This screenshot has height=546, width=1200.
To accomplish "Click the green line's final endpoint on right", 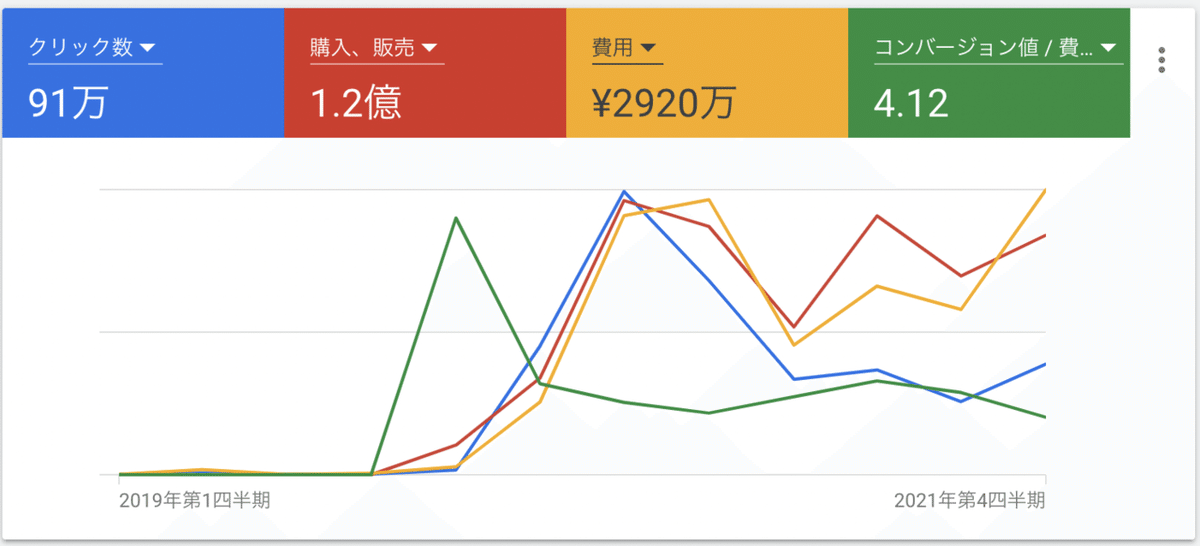I will pyautogui.click(x=1045, y=417).
